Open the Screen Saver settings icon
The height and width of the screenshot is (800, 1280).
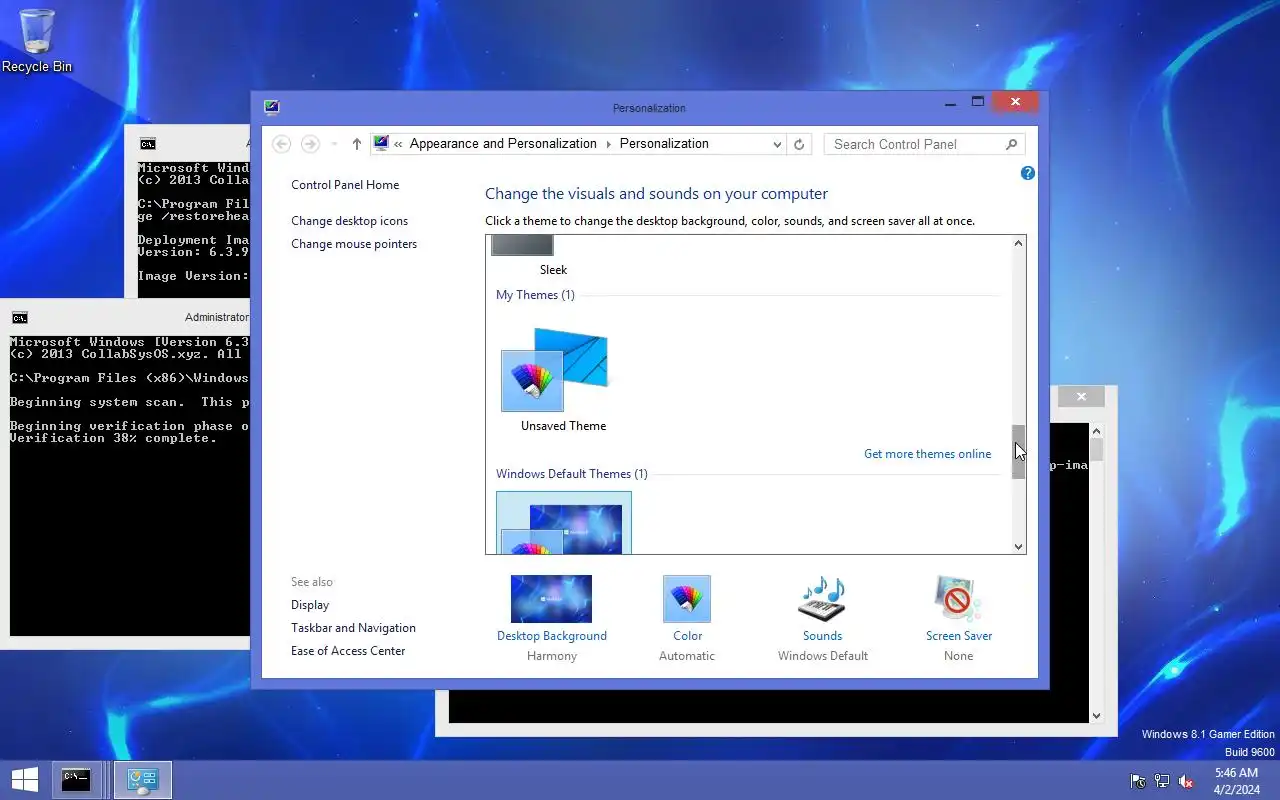pyautogui.click(x=958, y=599)
